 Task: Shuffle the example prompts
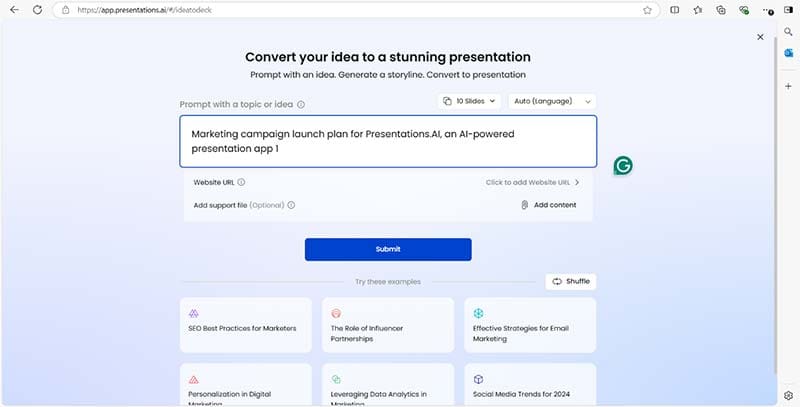pyautogui.click(x=570, y=282)
